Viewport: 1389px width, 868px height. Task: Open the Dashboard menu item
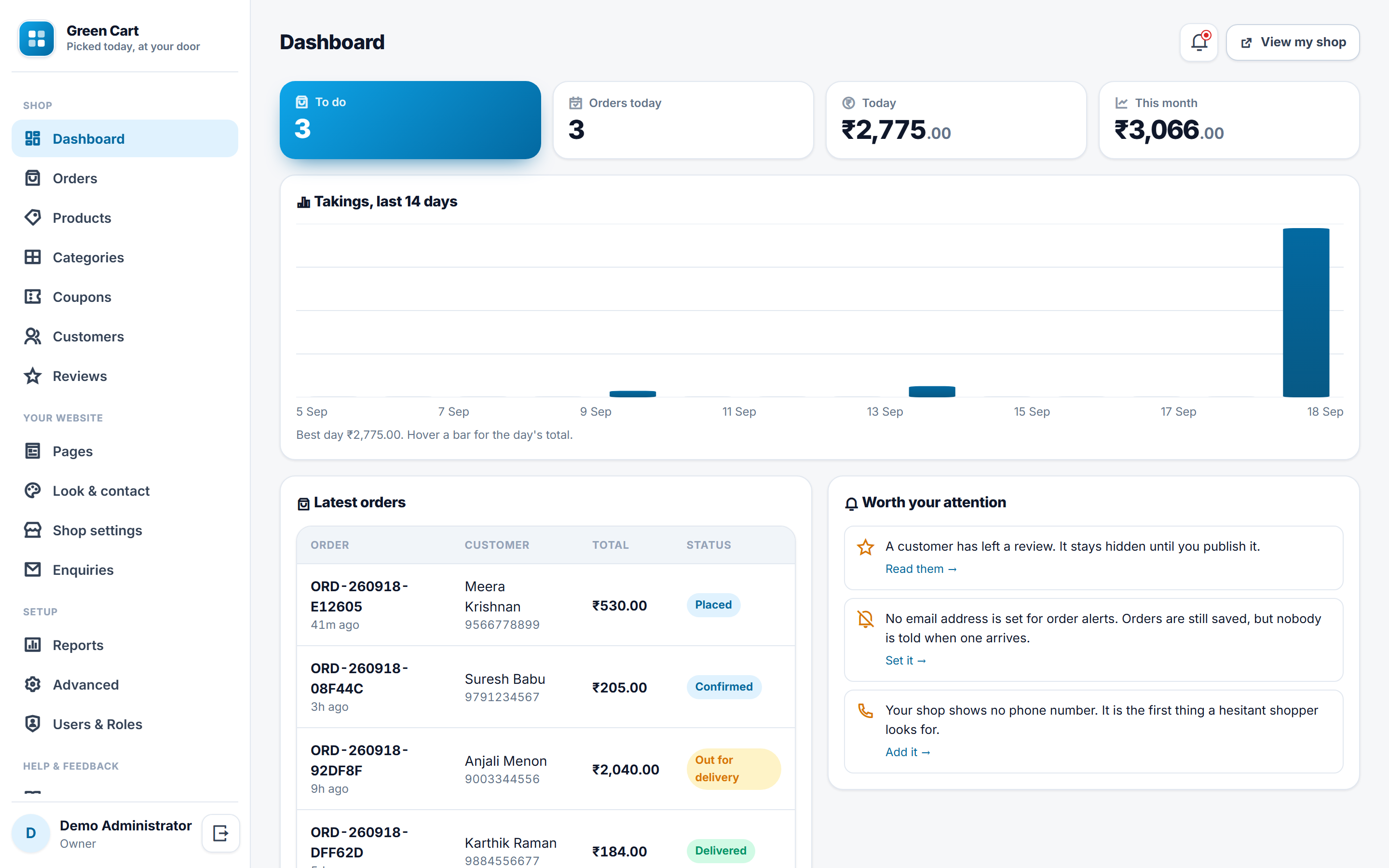[124, 139]
